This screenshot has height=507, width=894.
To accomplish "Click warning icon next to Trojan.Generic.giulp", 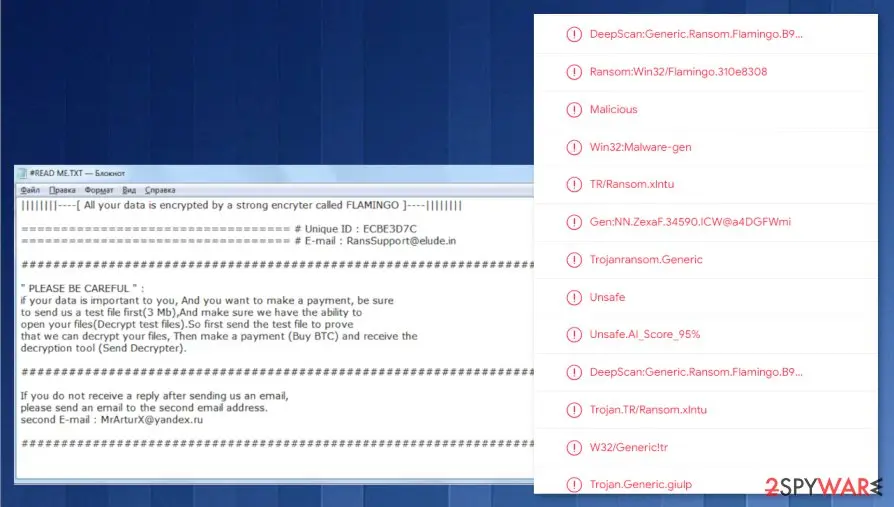I will (x=574, y=485).
